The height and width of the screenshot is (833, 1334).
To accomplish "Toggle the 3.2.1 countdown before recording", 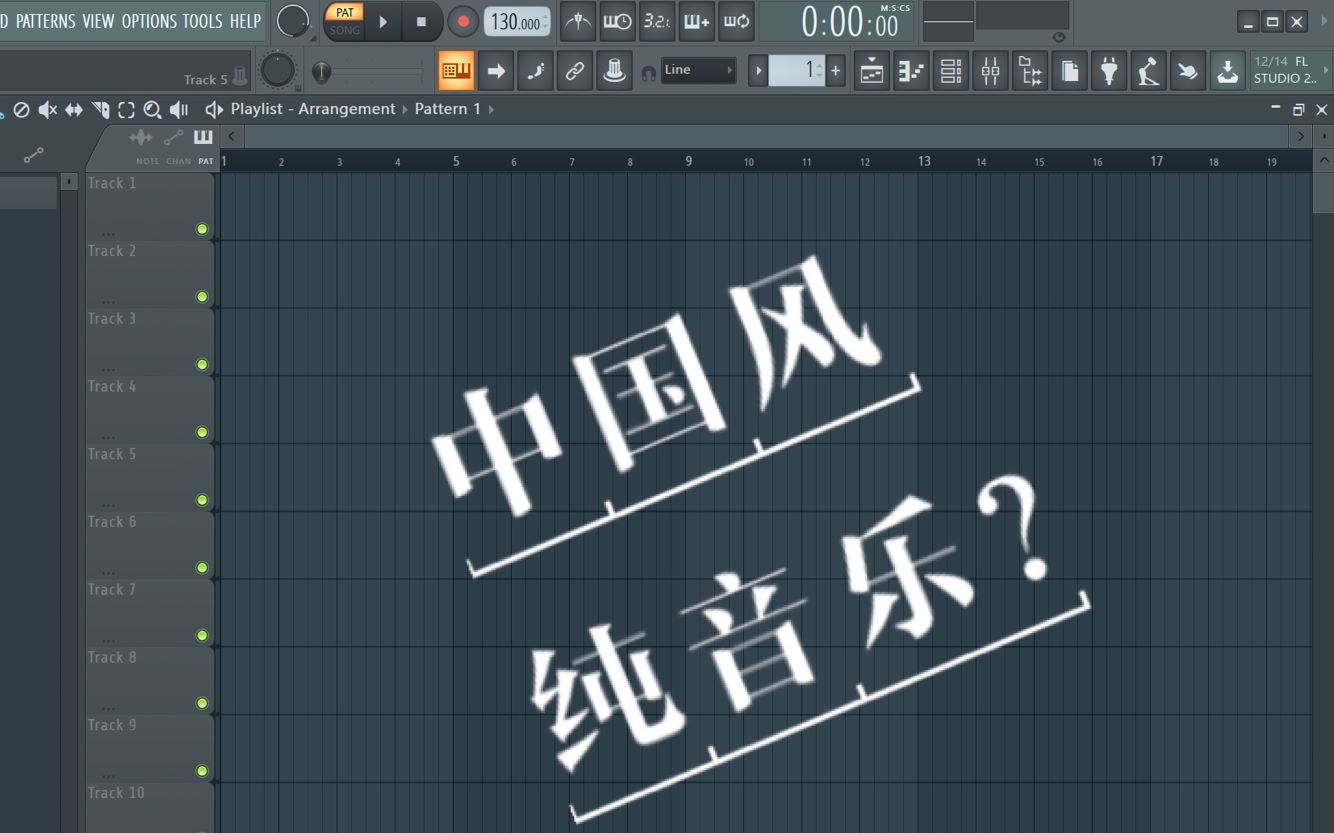I will [x=656, y=21].
